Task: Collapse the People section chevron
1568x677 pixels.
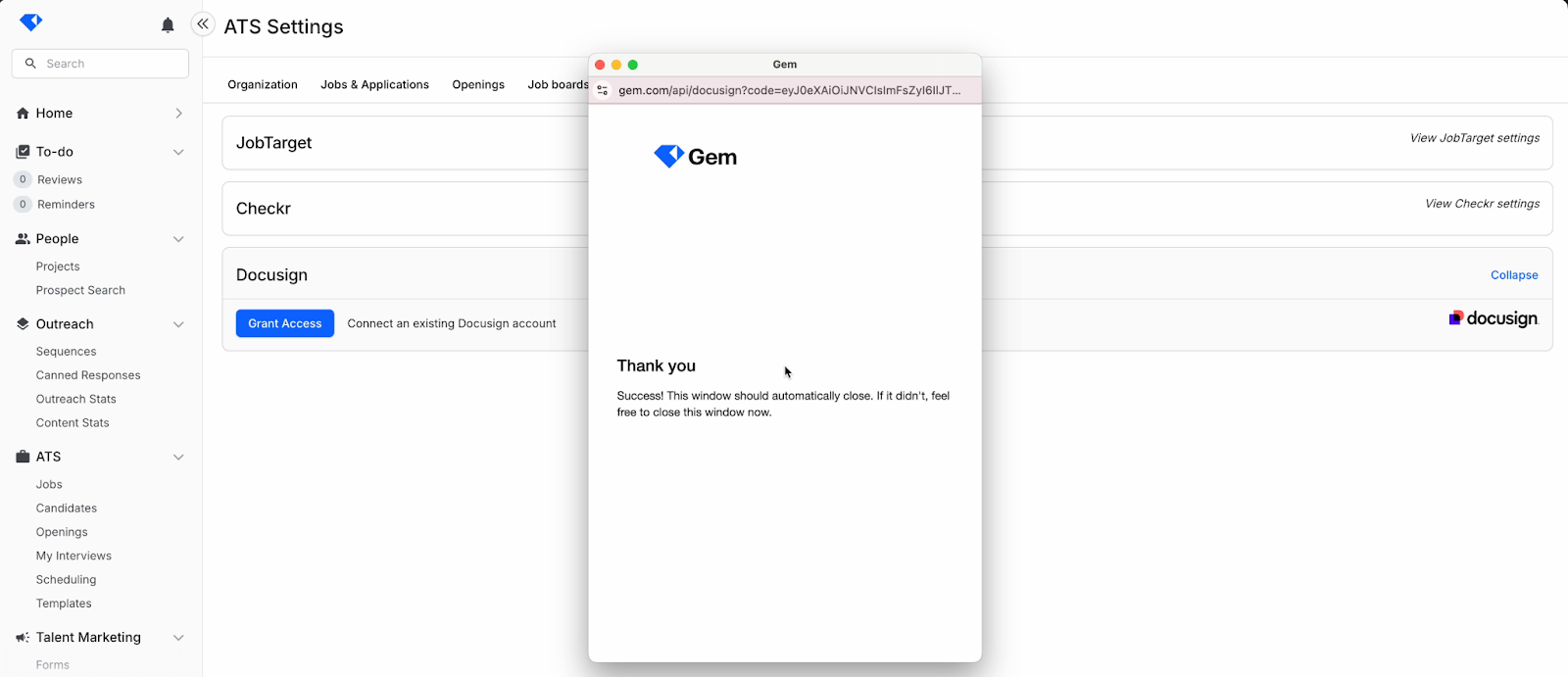Action: [178, 239]
